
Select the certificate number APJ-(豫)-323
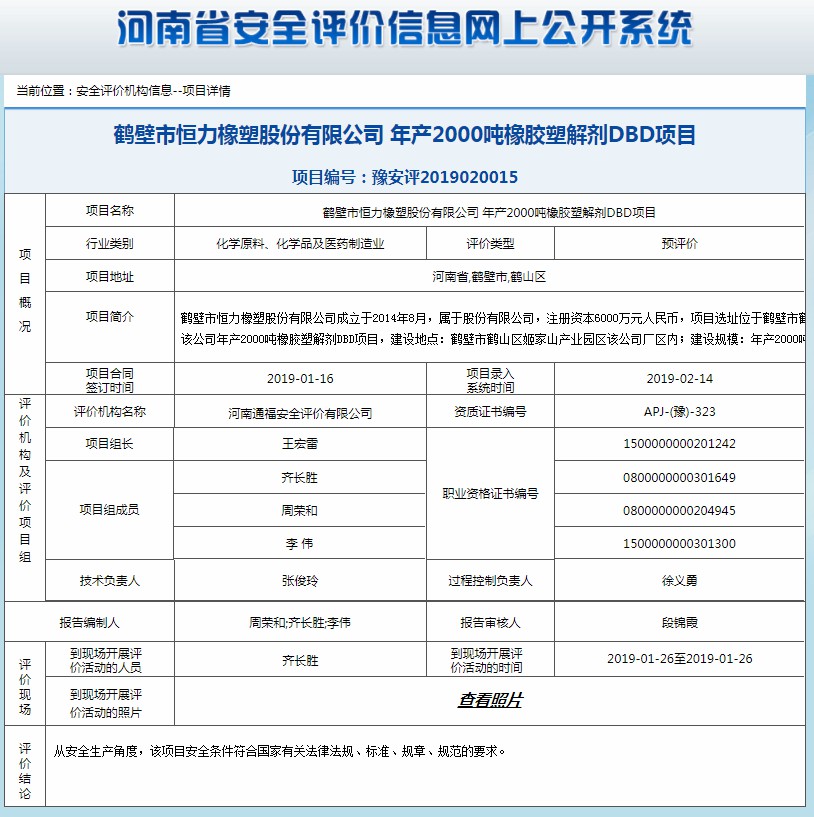click(680, 412)
